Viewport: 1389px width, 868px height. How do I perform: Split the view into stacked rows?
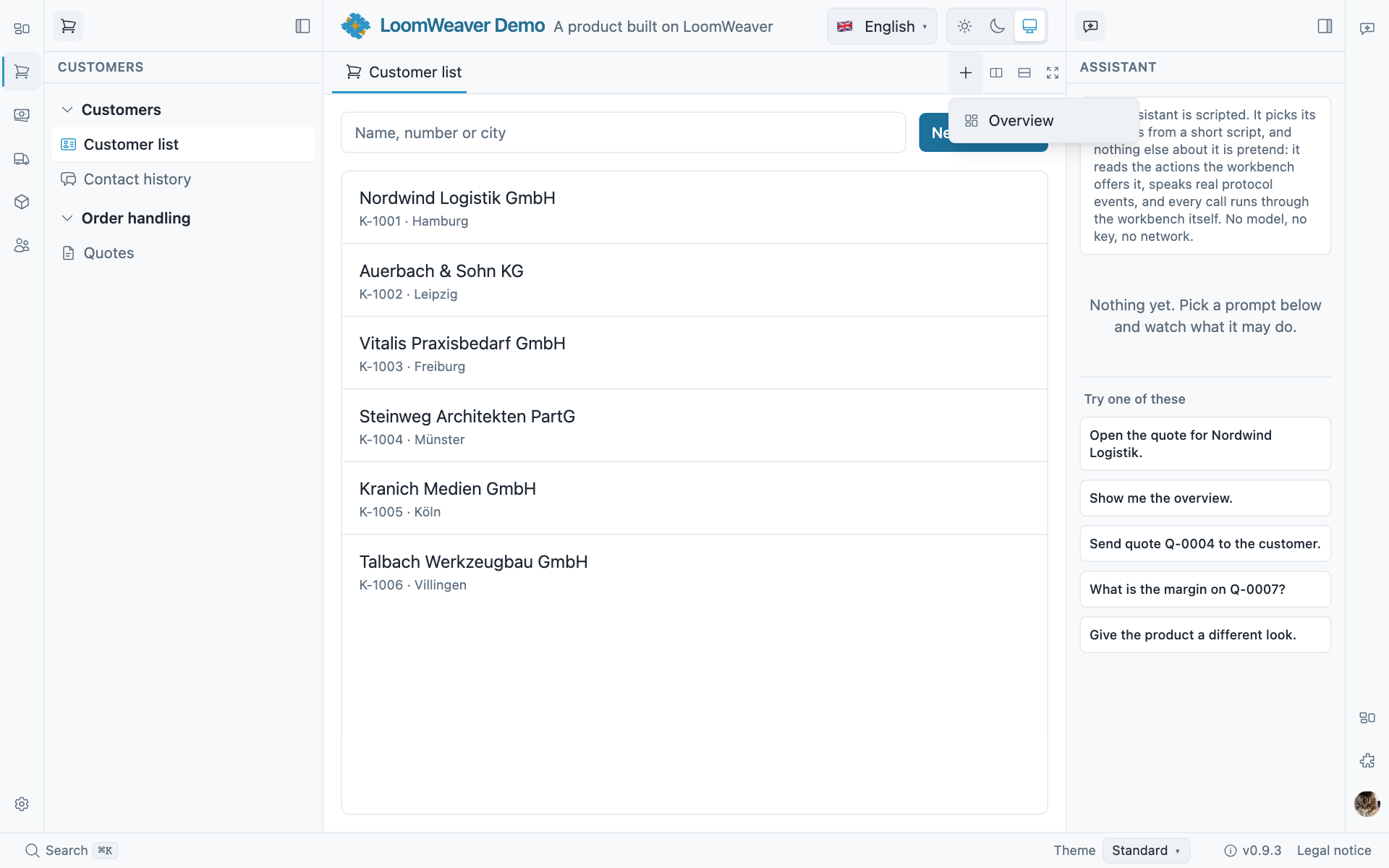tap(1024, 72)
